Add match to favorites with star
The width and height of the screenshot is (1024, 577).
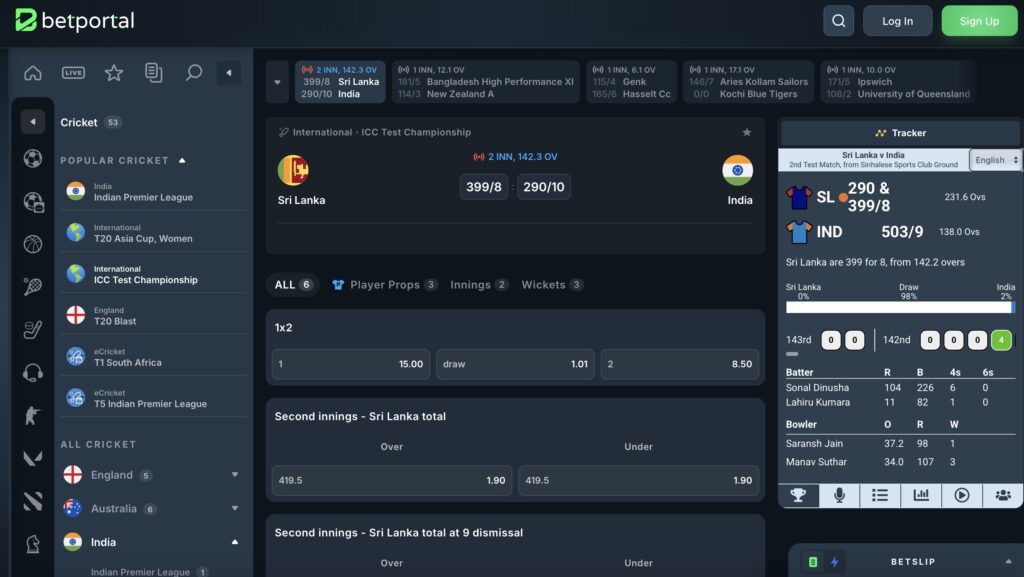pos(746,133)
